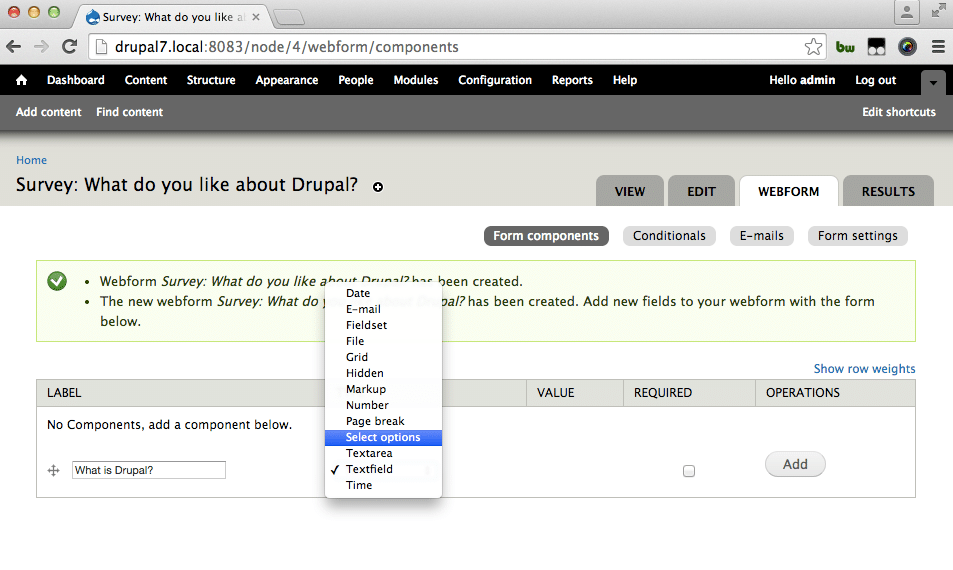Pick the highlighted Select options entry
This screenshot has width=953, height=570.
coord(384,438)
